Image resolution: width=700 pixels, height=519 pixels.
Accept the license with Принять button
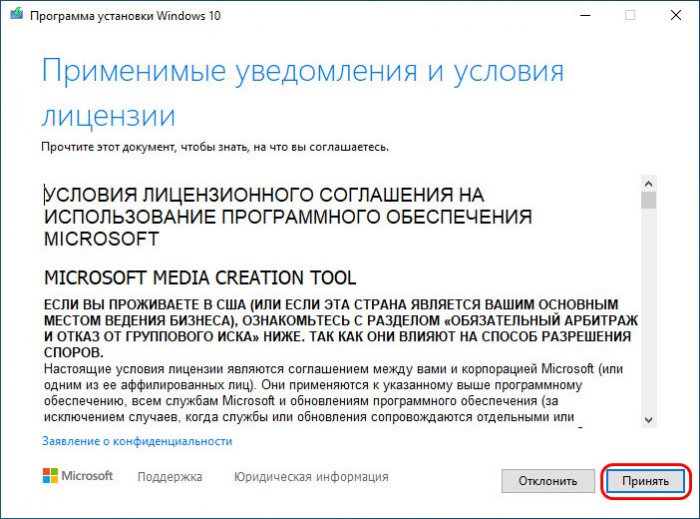(x=645, y=481)
